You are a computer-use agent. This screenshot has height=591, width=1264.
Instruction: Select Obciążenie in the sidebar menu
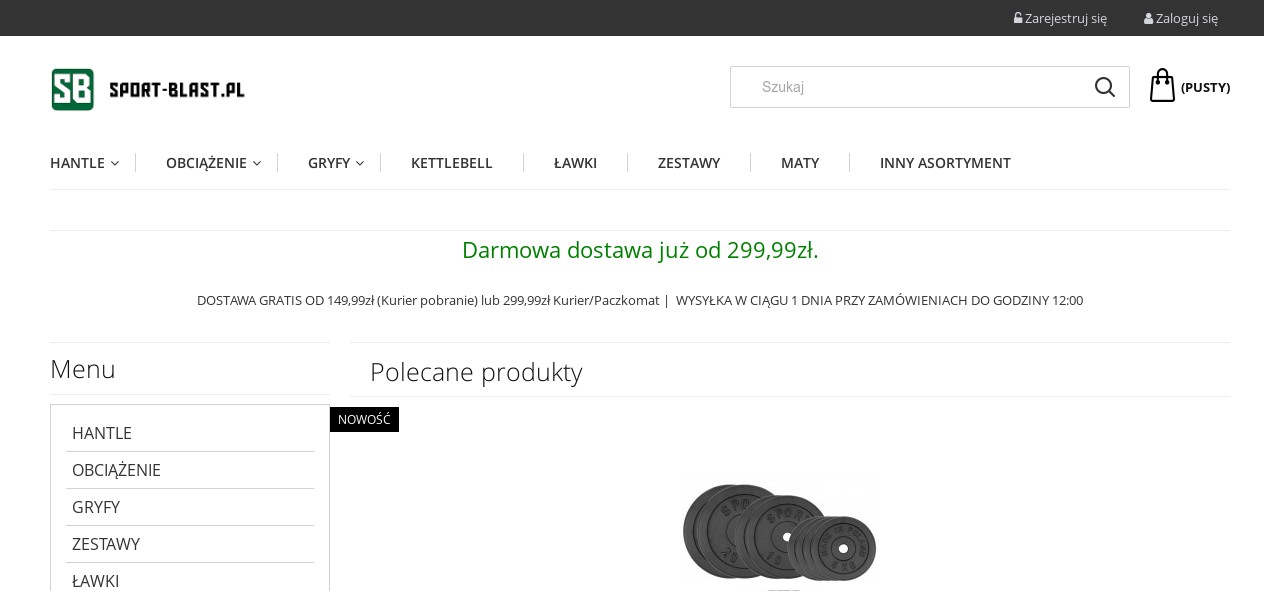[x=116, y=470]
